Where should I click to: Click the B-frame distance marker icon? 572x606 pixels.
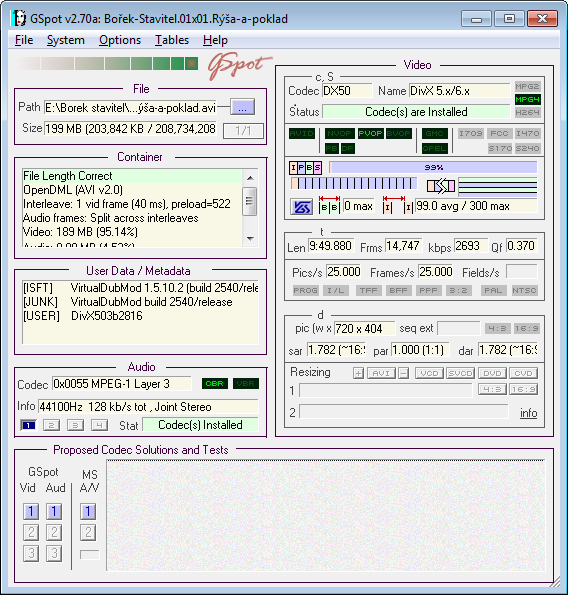329,205
